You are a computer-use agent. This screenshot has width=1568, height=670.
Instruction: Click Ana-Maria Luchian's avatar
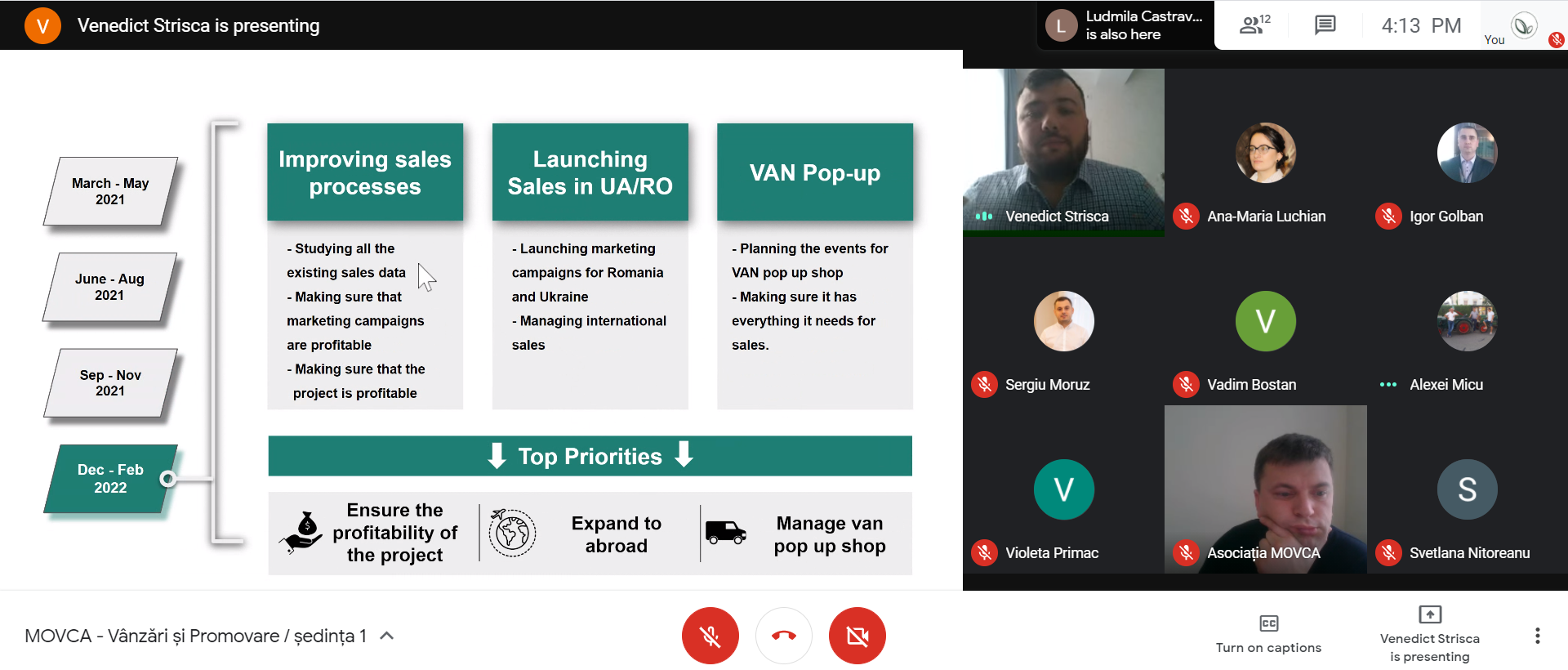[x=1265, y=153]
